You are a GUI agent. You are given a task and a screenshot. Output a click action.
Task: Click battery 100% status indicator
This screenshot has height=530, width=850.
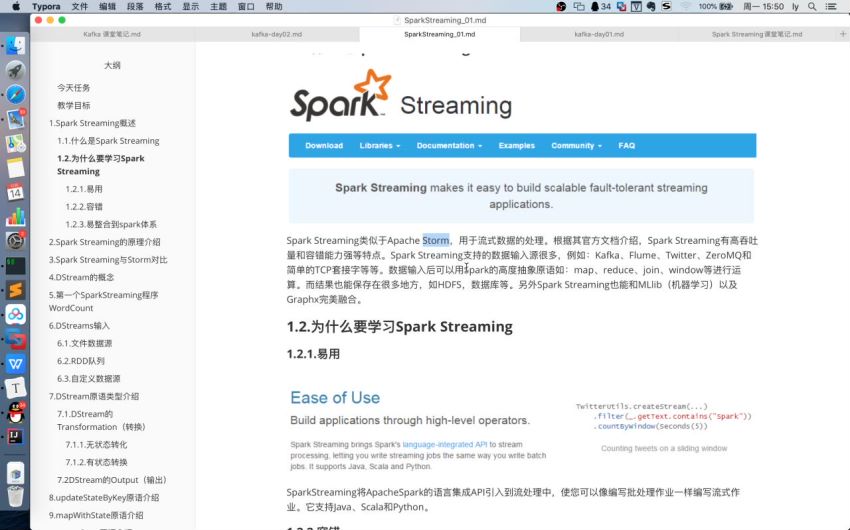[x=716, y=7]
